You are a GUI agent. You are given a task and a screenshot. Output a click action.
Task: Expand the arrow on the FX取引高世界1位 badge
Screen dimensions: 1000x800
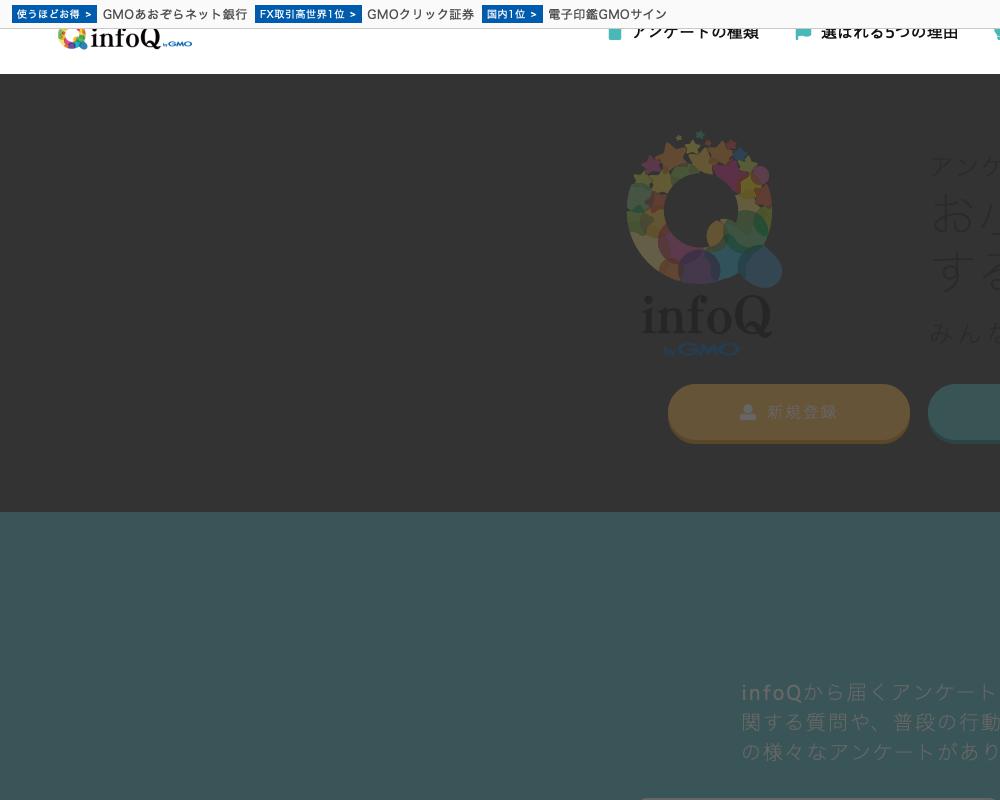tap(351, 14)
